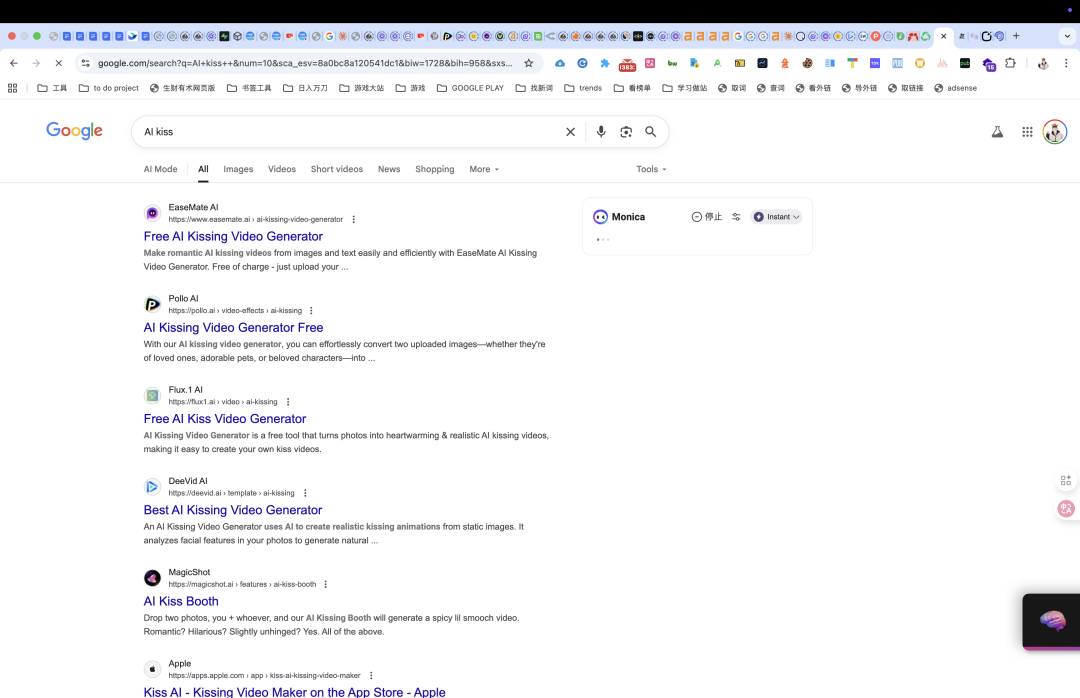Open more options for EaseMate result

pyautogui.click(x=353, y=219)
